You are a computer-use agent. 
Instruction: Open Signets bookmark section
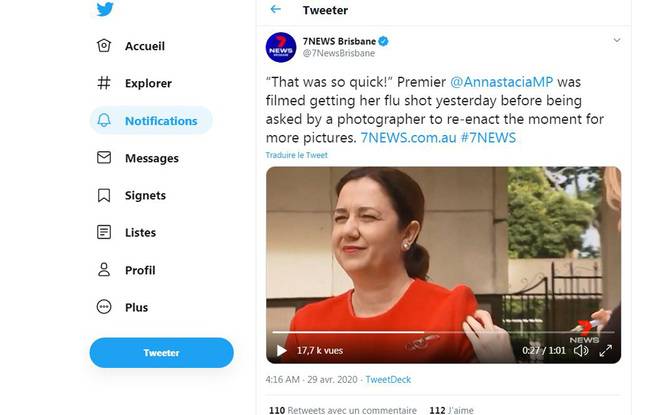(144, 195)
